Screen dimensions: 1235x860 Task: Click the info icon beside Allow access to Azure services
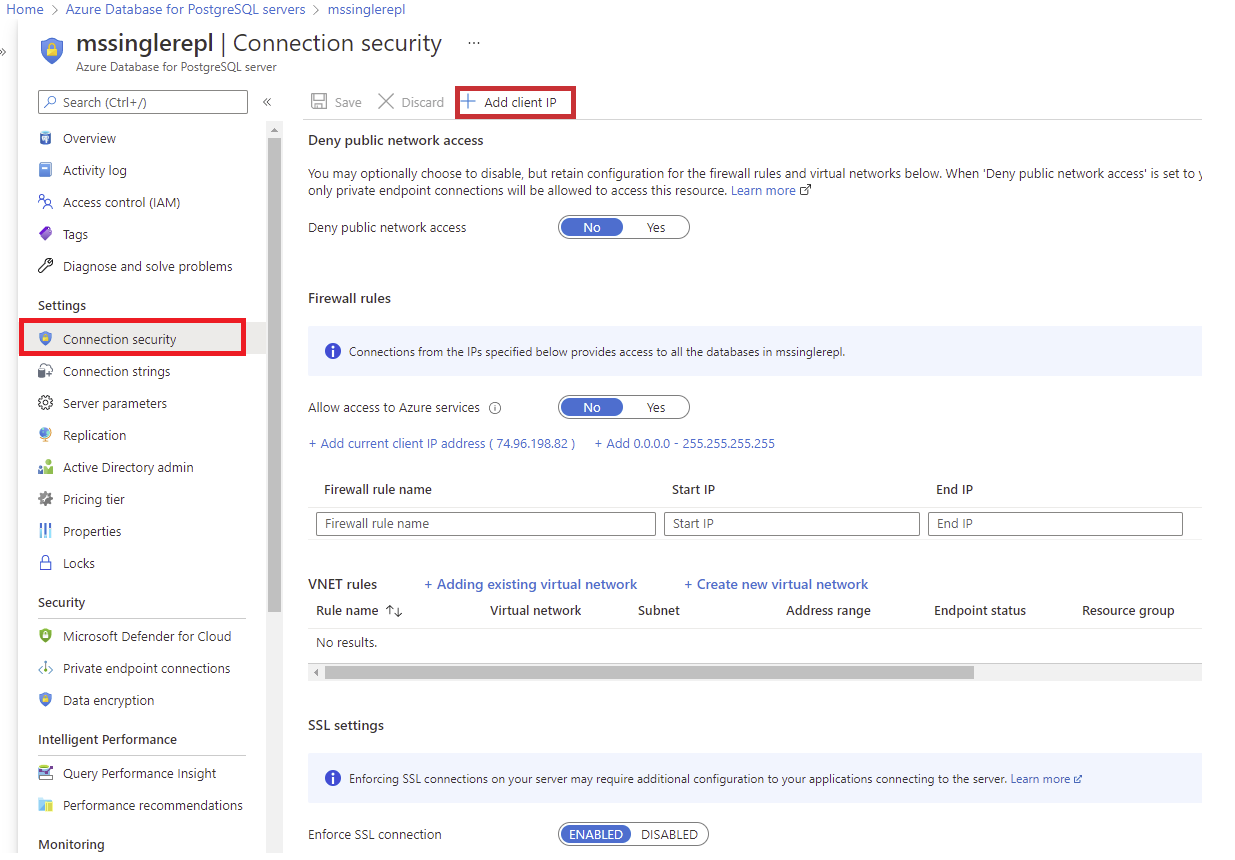(495, 408)
